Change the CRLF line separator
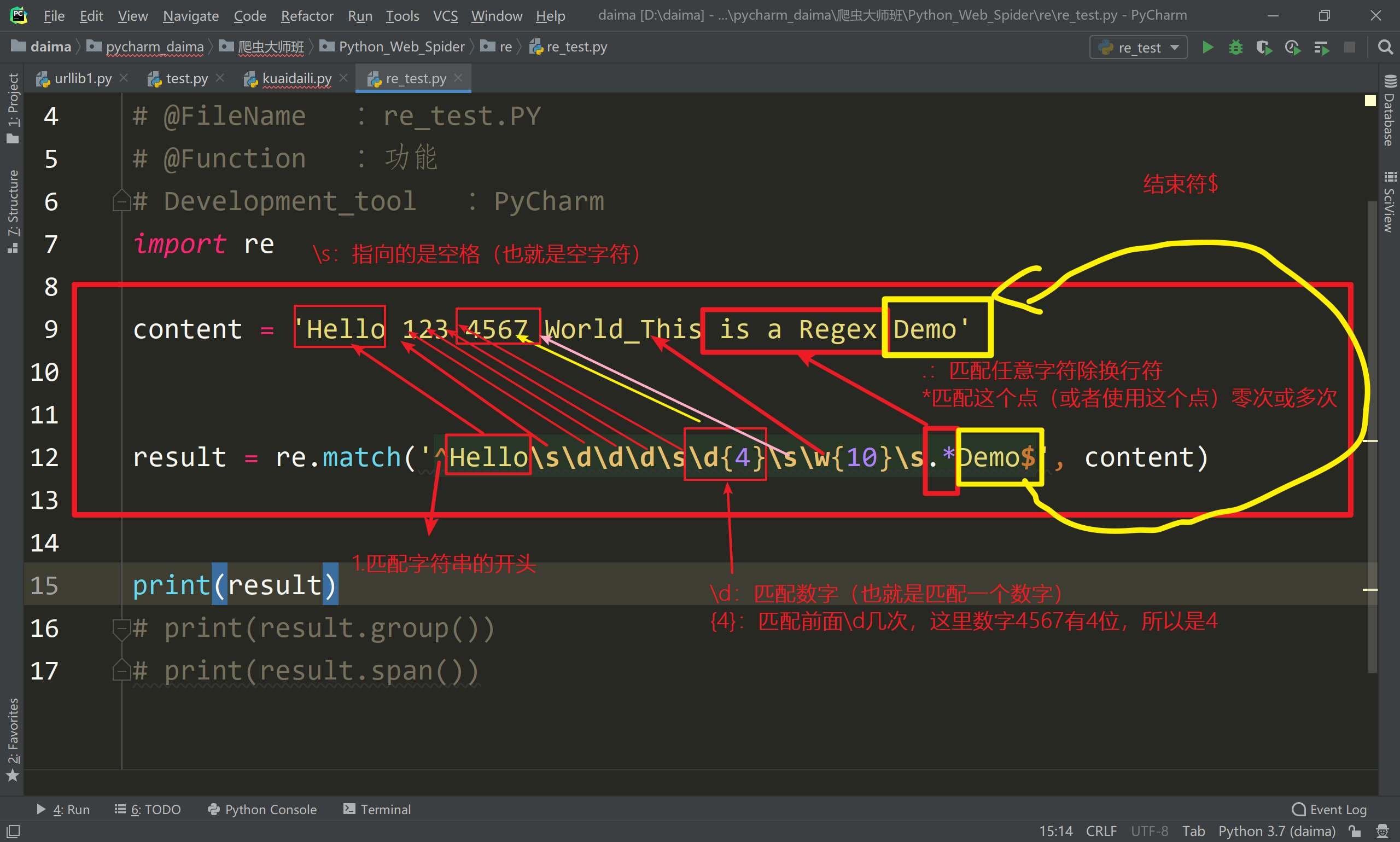Screen dimensions: 1400x842 coord(1101,831)
